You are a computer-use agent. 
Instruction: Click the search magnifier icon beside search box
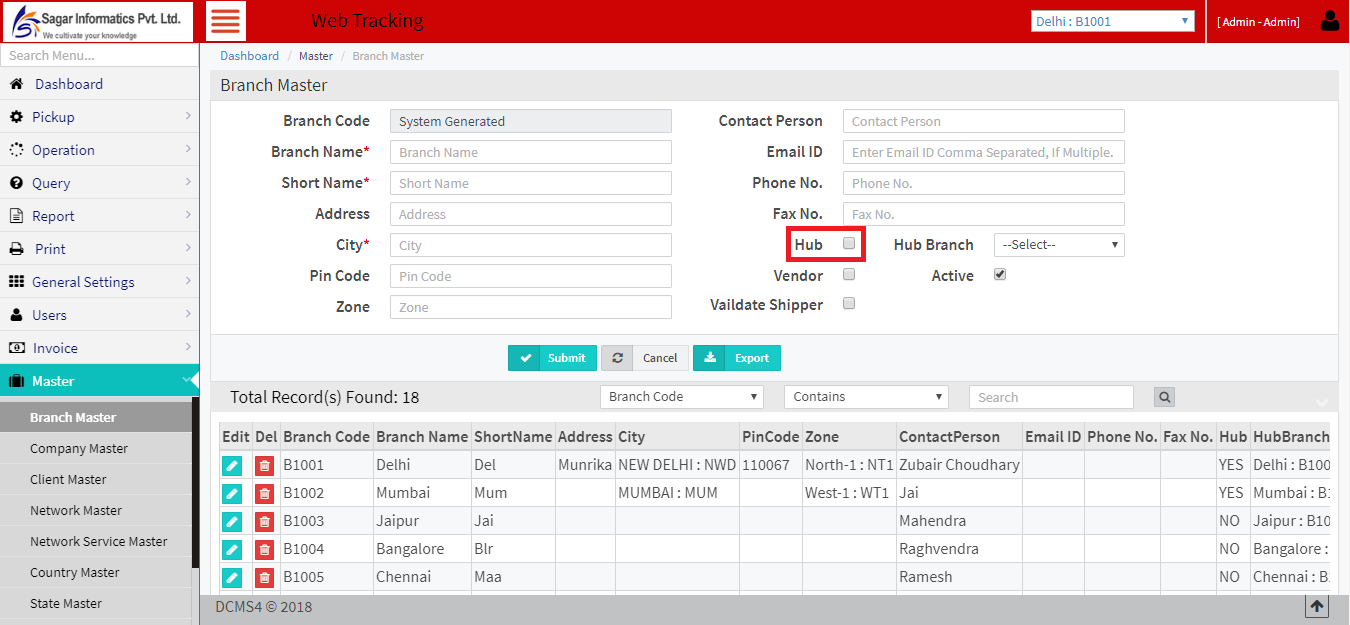(1163, 397)
